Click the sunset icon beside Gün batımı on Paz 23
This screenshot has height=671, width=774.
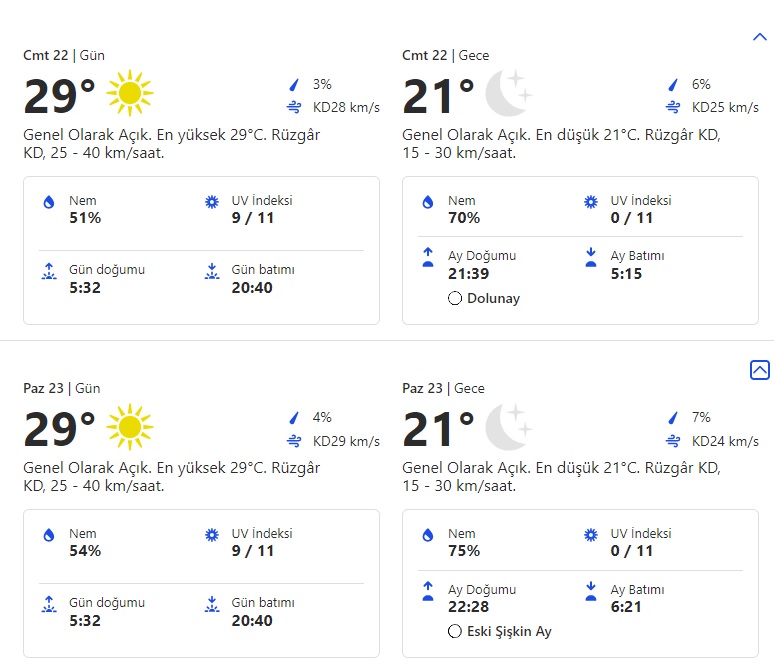[x=211, y=604]
